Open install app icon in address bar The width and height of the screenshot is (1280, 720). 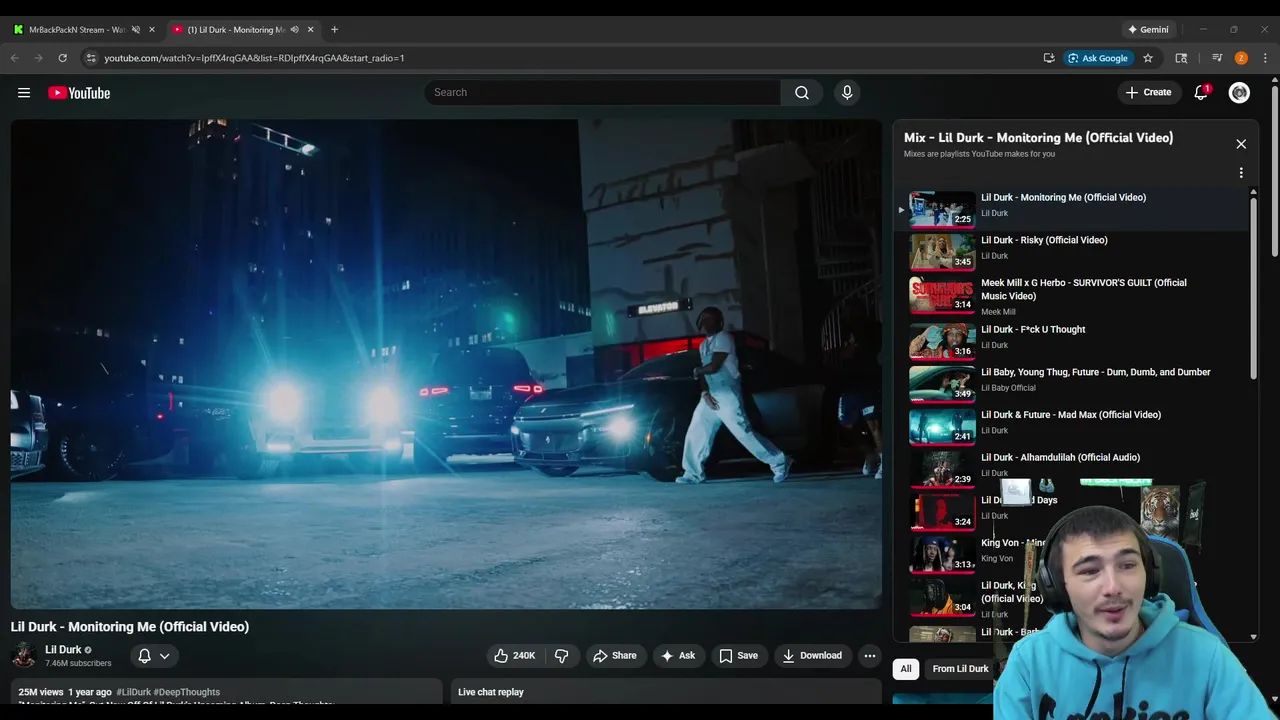tap(1049, 58)
